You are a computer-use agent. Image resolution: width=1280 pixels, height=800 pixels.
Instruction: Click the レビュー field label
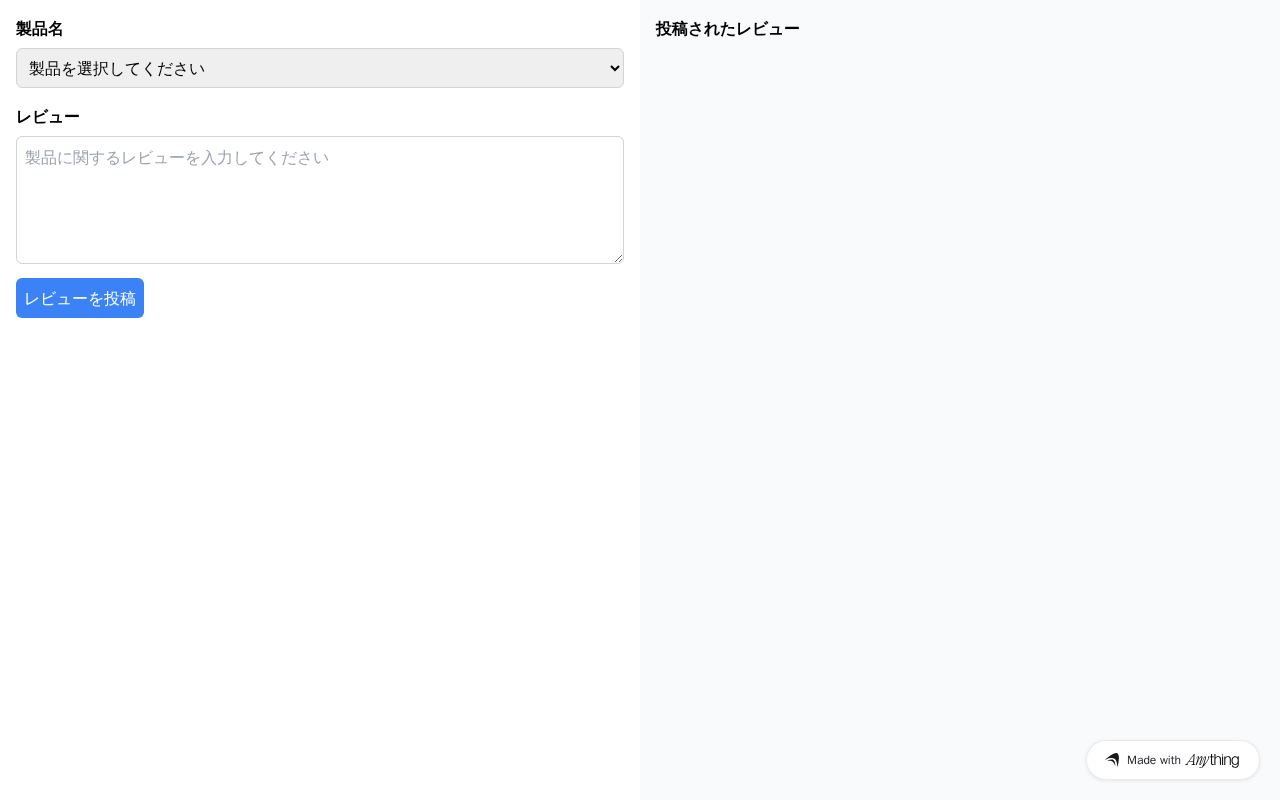click(48, 117)
